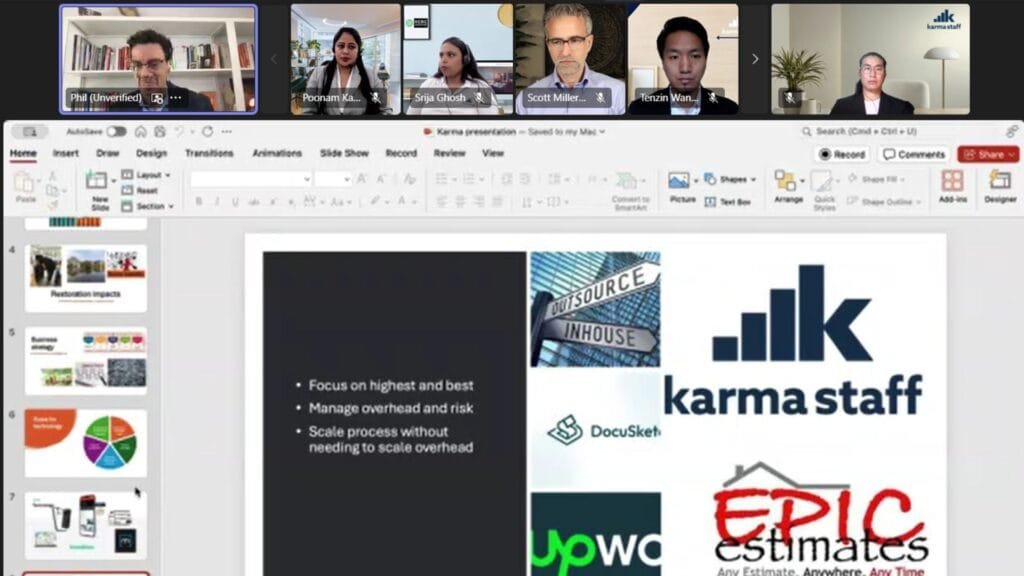Toggle Italic formatting
The image size is (1024, 576).
pyautogui.click(x=217, y=202)
